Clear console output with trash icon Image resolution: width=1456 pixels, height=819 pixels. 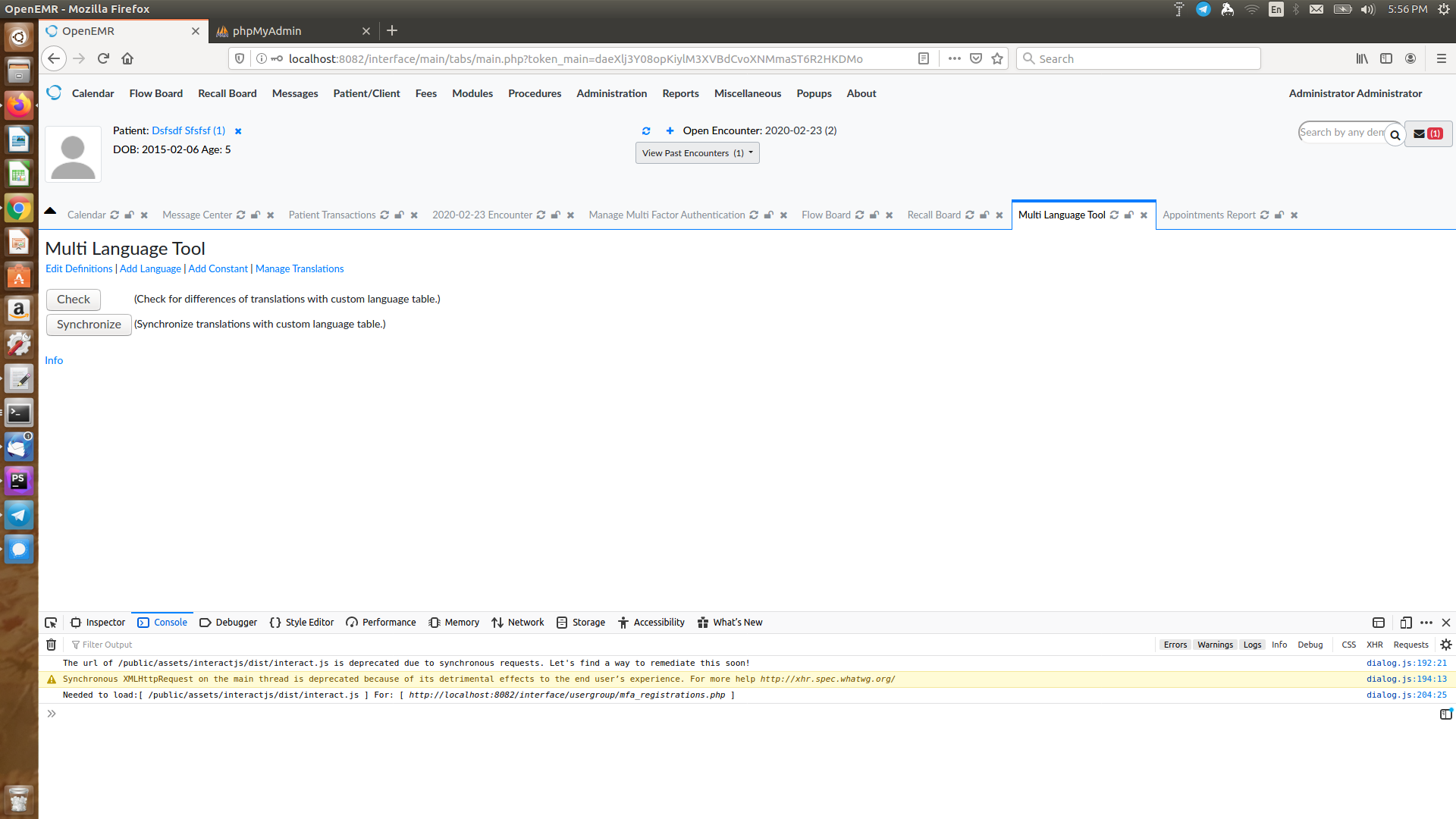pyautogui.click(x=51, y=645)
